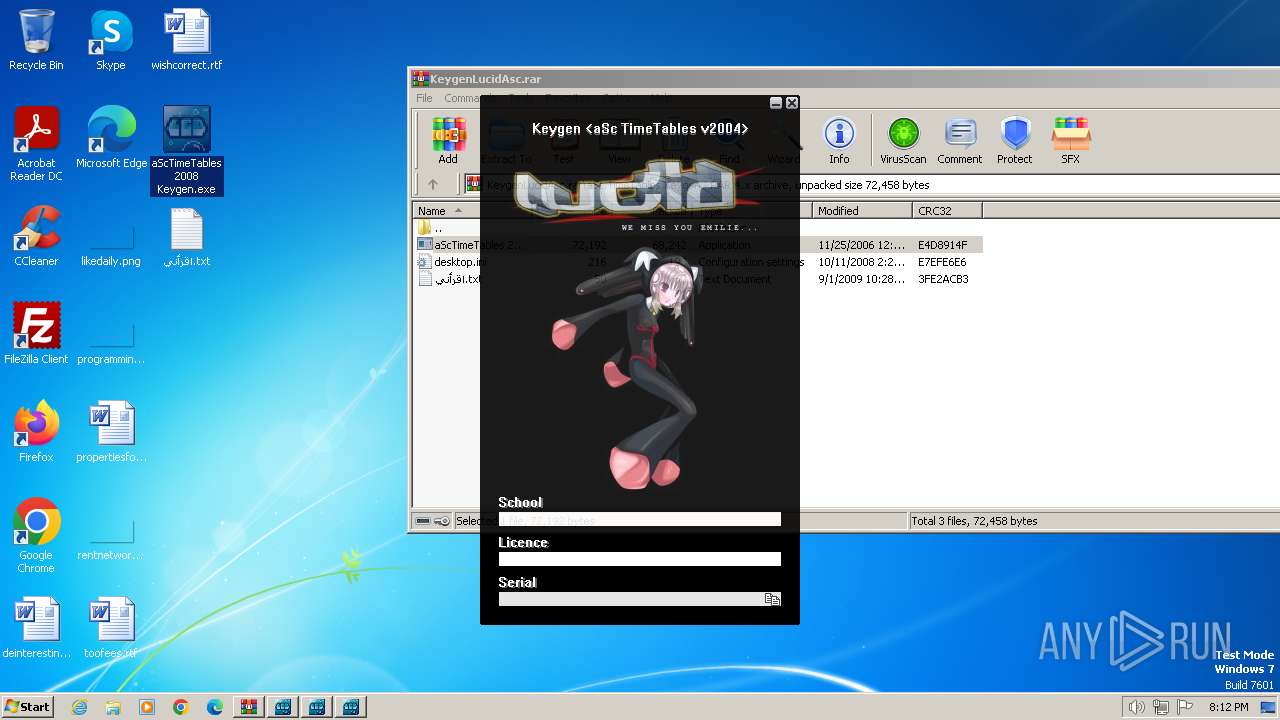Select the toofees.rtf desktop file
Viewport: 1280px width, 720px height.
coord(111,628)
